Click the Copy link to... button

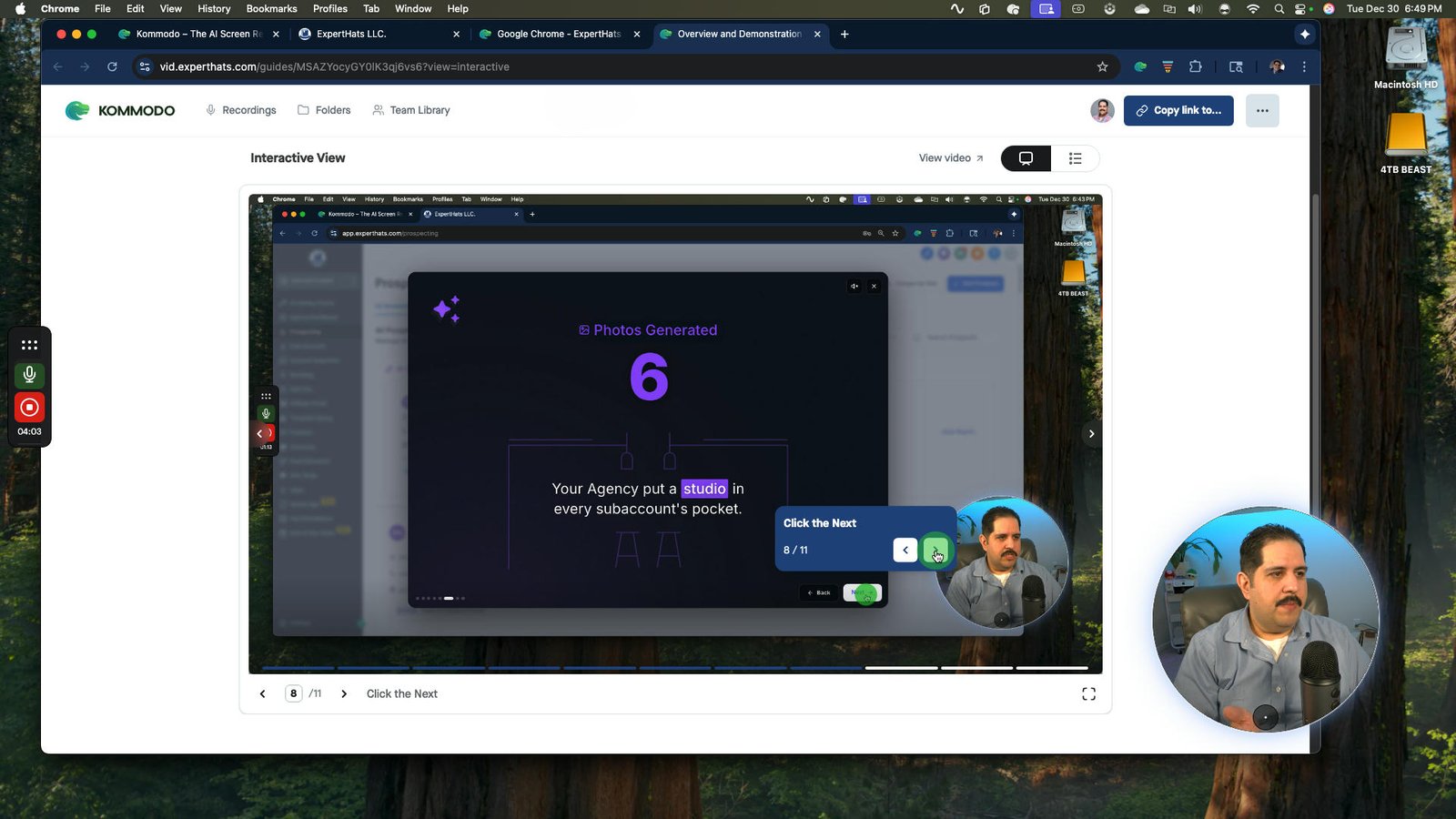pyautogui.click(x=1178, y=110)
